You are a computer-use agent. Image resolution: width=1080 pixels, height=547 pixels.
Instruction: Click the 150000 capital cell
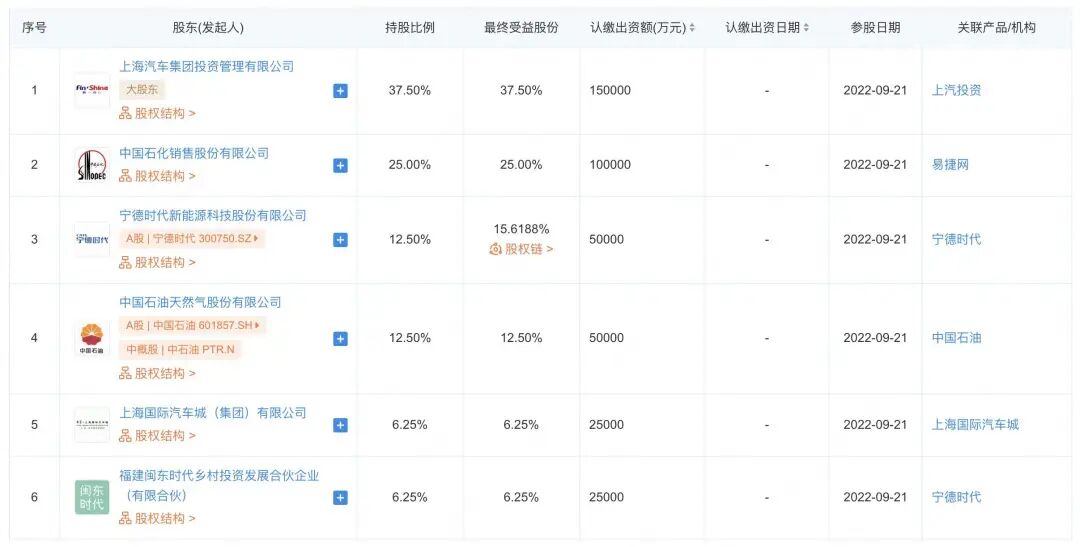[x=610, y=90]
